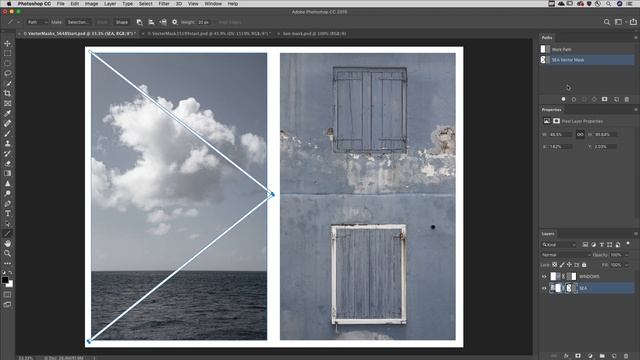640x360 pixels.
Task: Open the Window menu
Action: coord(213,4)
